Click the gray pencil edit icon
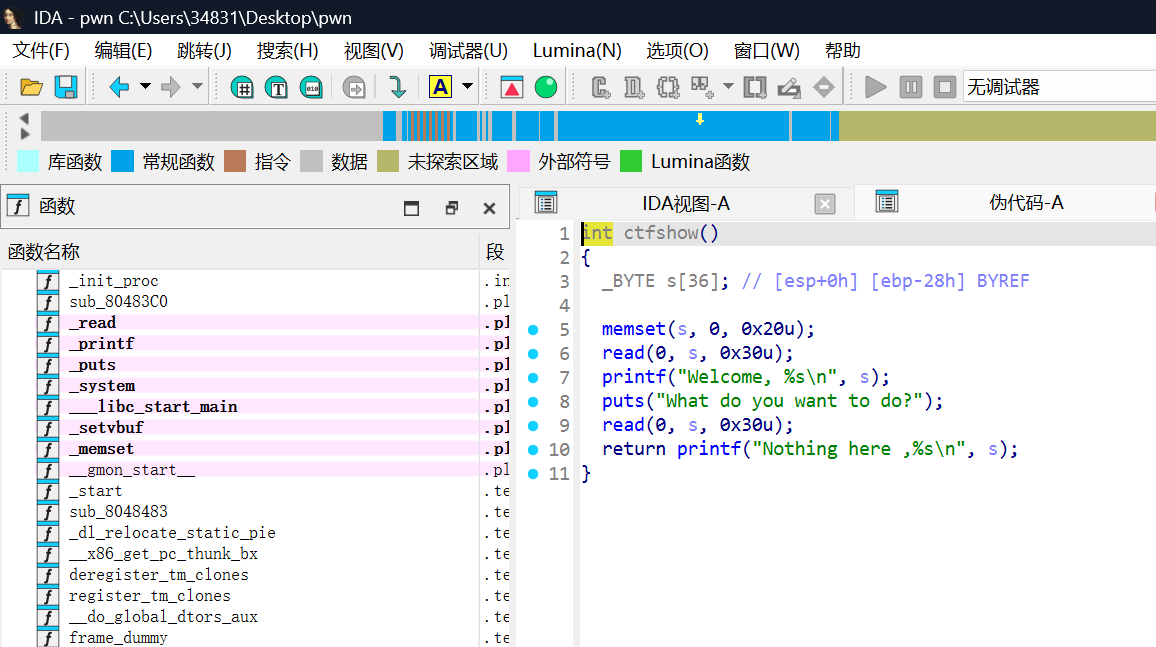1156x647 pixels. tap(789, 87)
